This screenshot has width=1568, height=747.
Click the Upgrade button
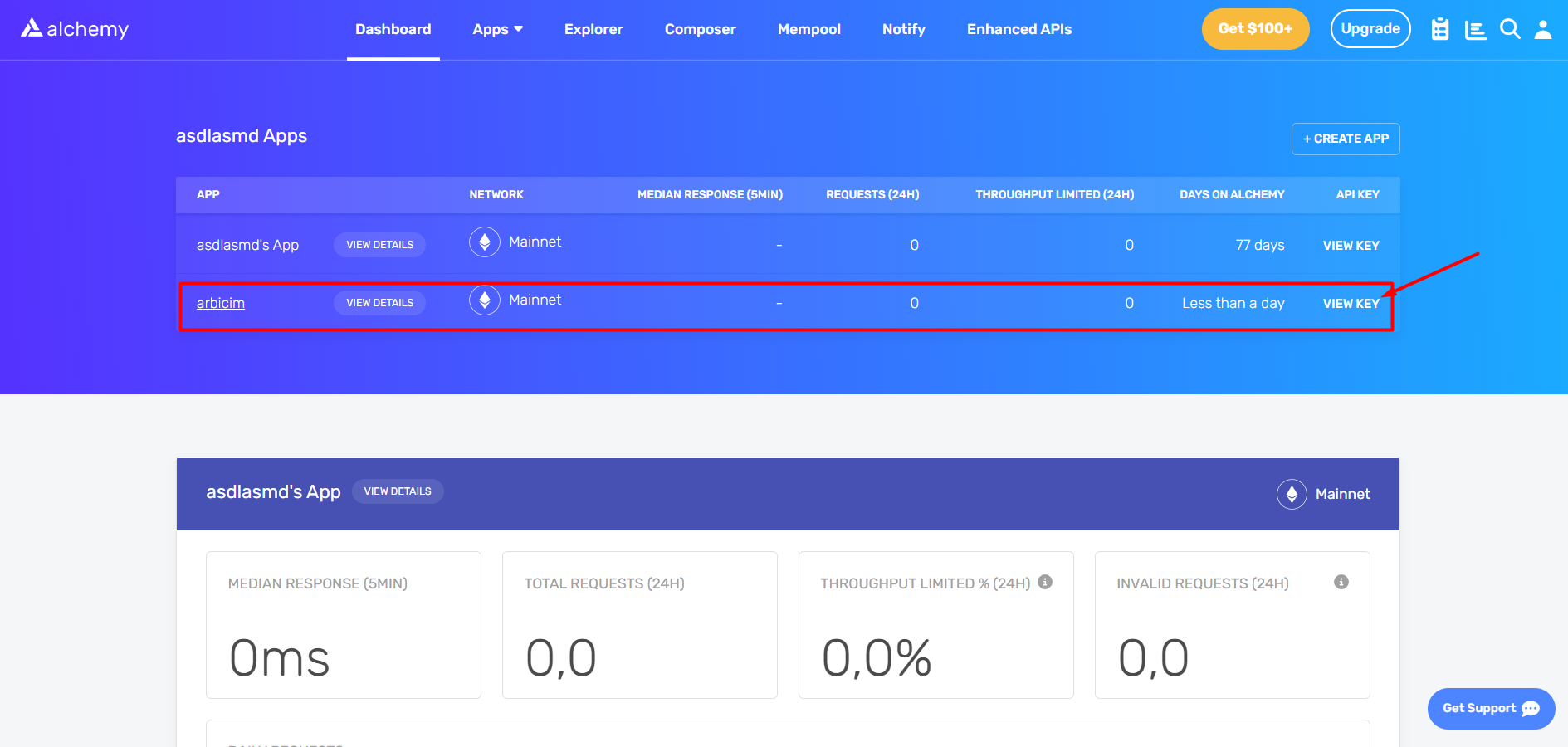pyautogui.click(x=1370, y=29)
